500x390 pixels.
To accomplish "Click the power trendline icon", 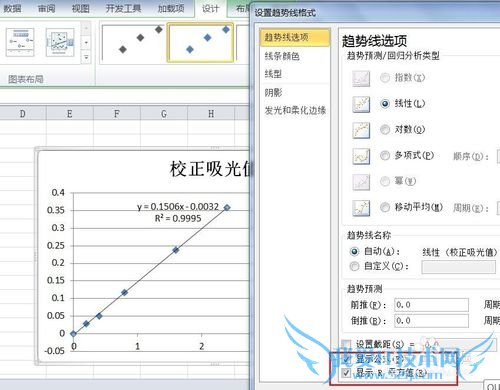I will [361, 182].
